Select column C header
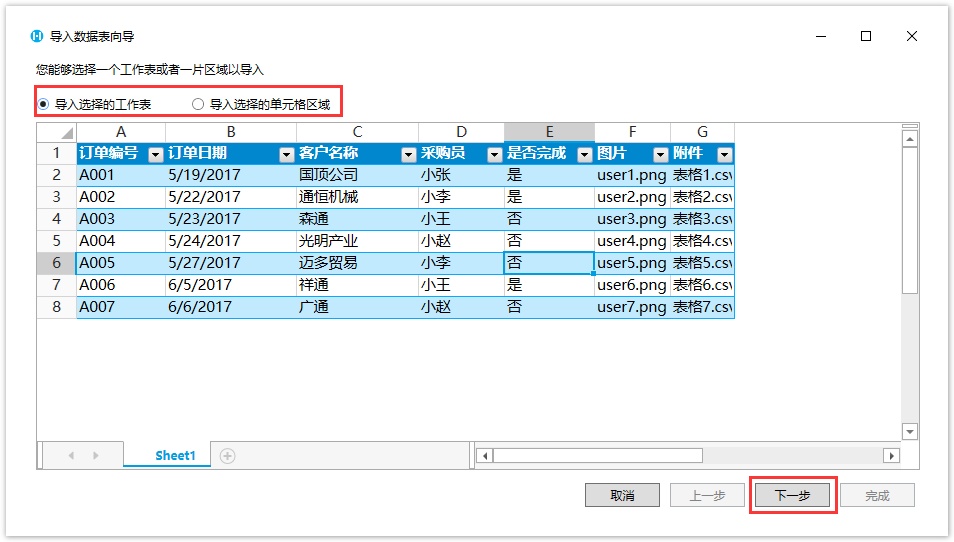This screenshot has width=954, height=542. [x=357, y=132]
